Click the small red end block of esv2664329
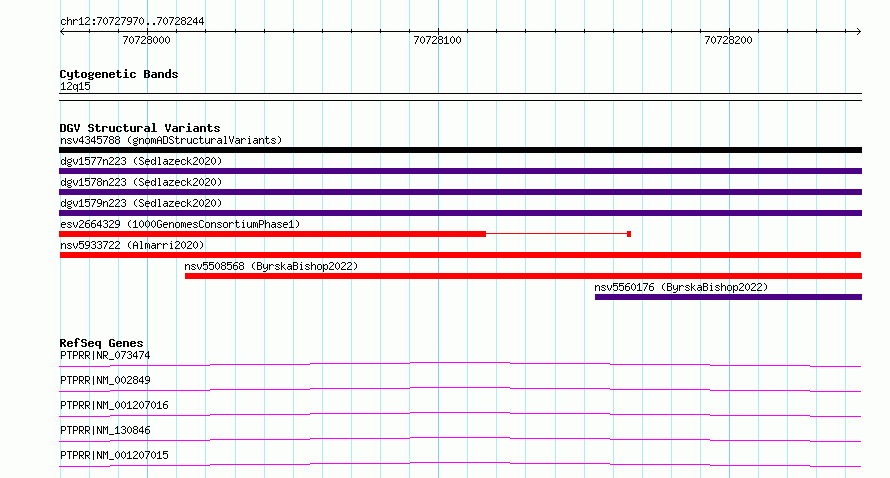890x478 pixels. coord(629,234)
